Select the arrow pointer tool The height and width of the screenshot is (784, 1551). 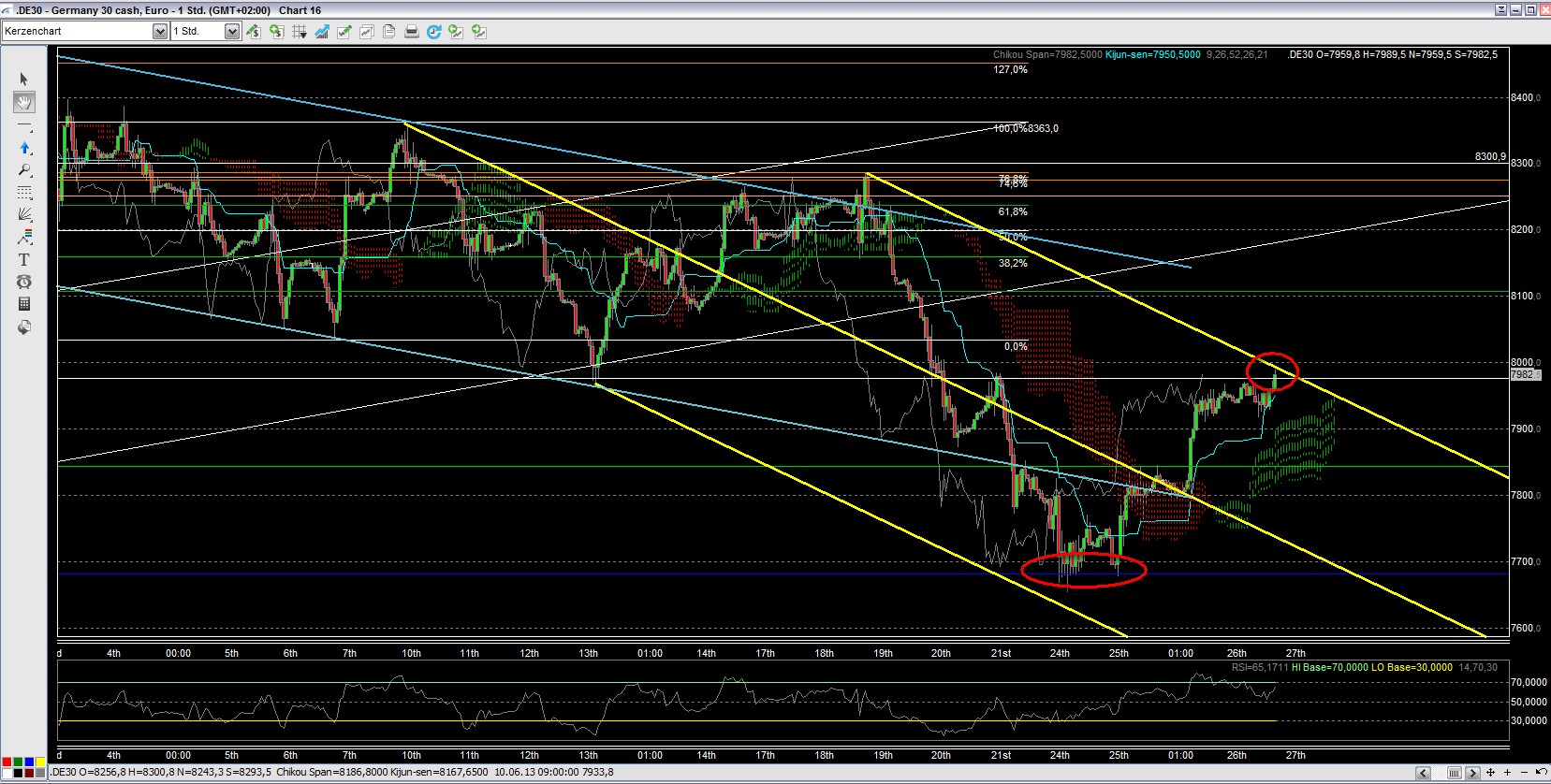click(24, 80)
